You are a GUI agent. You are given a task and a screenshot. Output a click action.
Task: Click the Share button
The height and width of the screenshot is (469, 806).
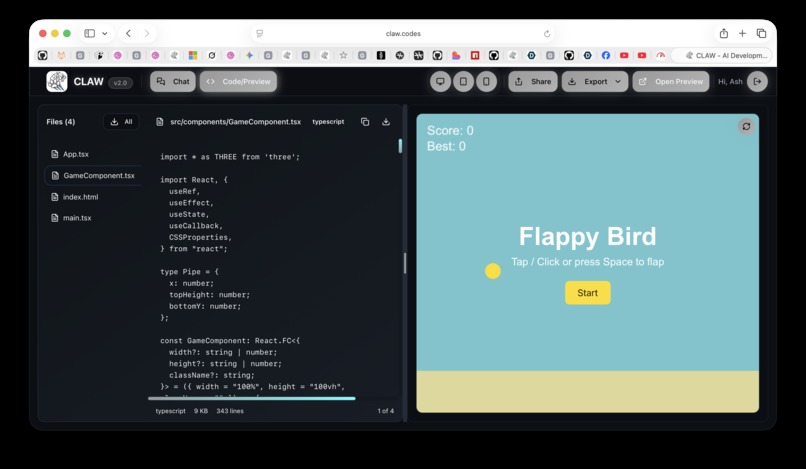533,81
